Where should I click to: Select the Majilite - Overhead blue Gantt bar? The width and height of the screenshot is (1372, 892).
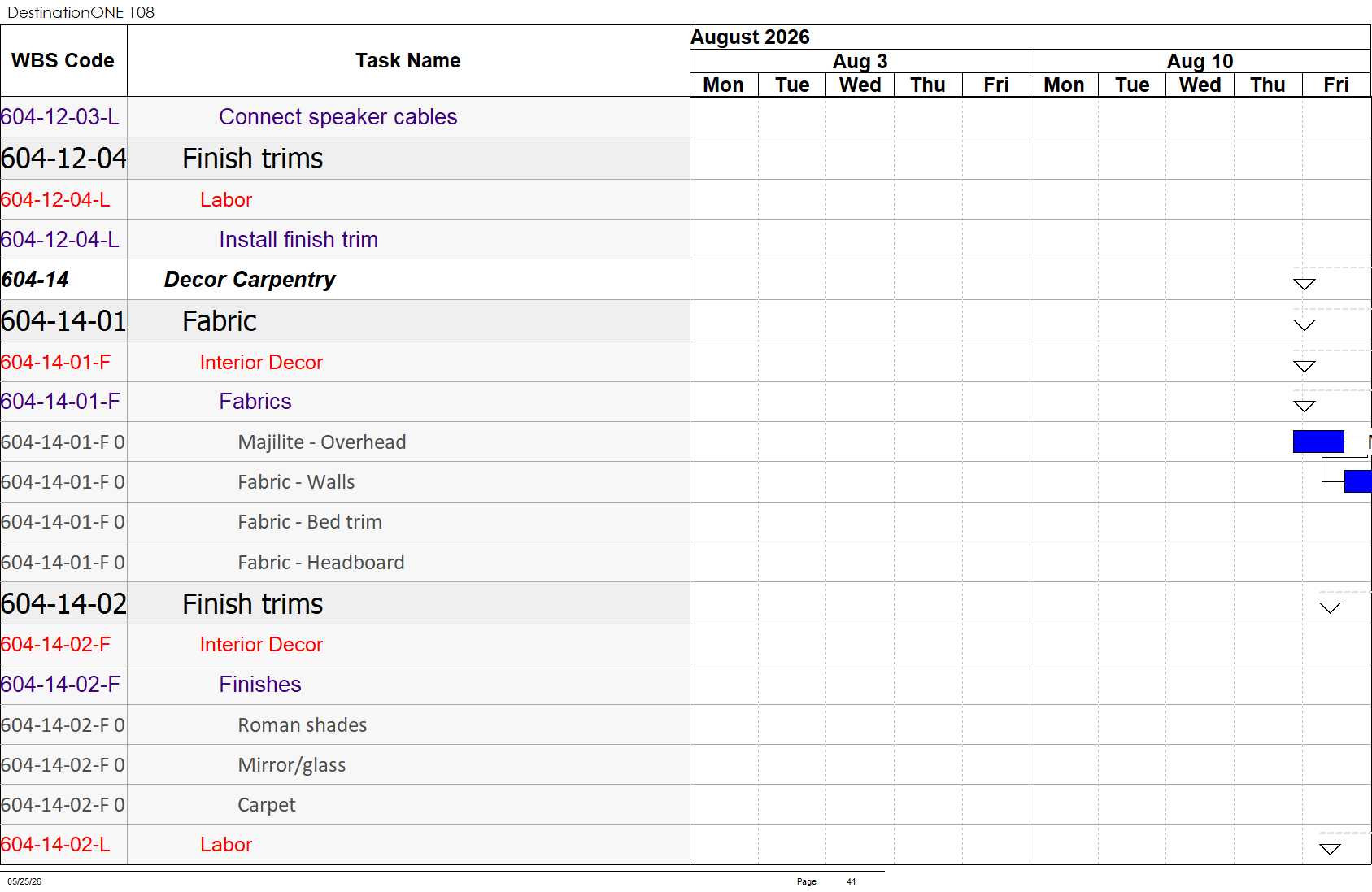(x=1318, y=442)
